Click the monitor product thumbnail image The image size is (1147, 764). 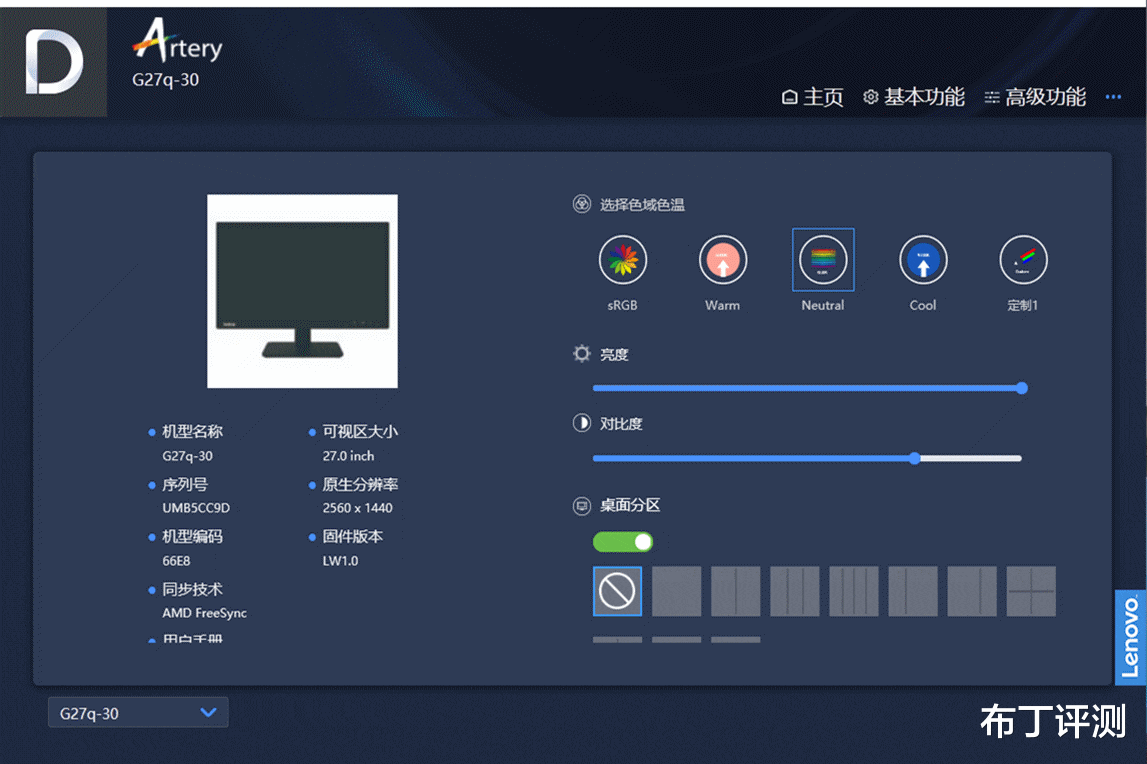tap(302, 291)
